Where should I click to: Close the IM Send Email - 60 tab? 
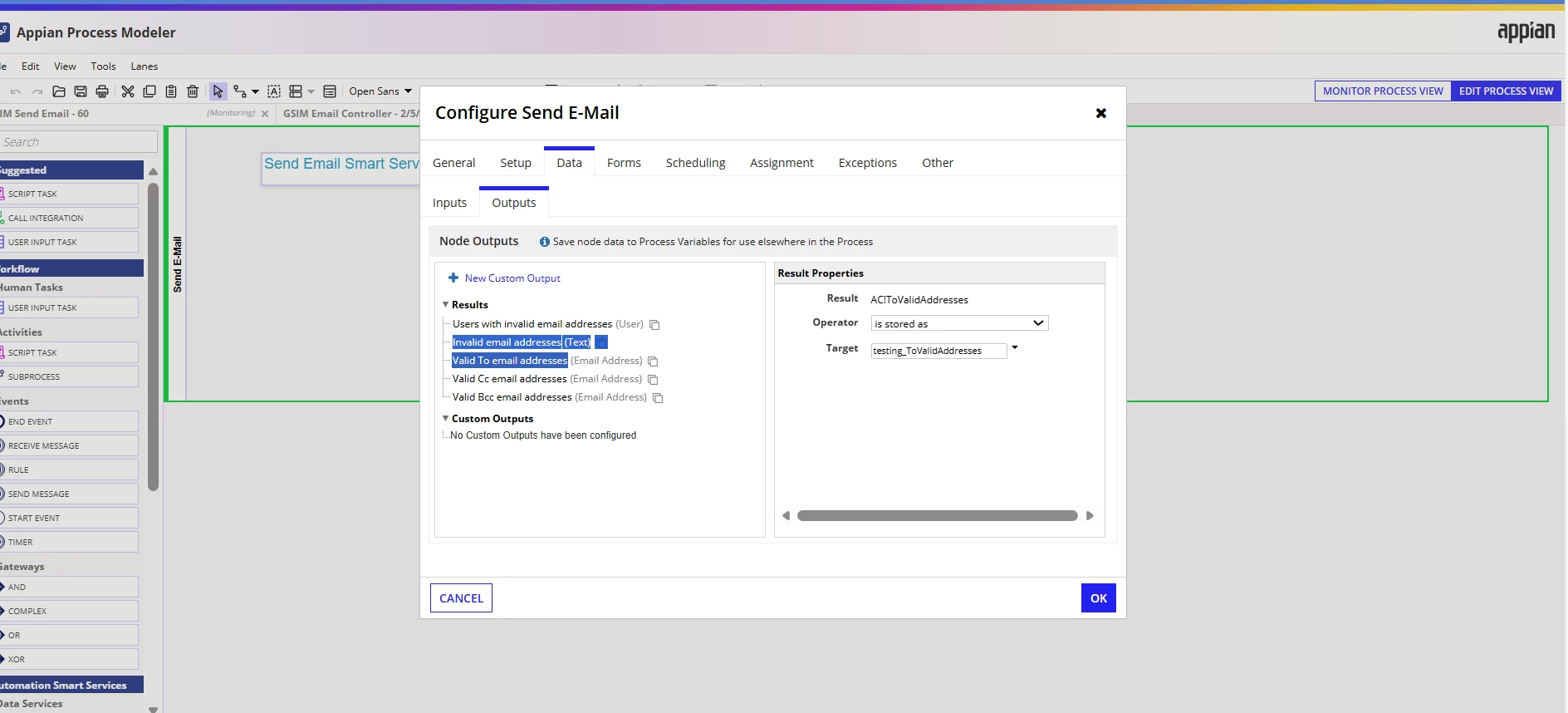pyautogui.click(x=265, y=114)
